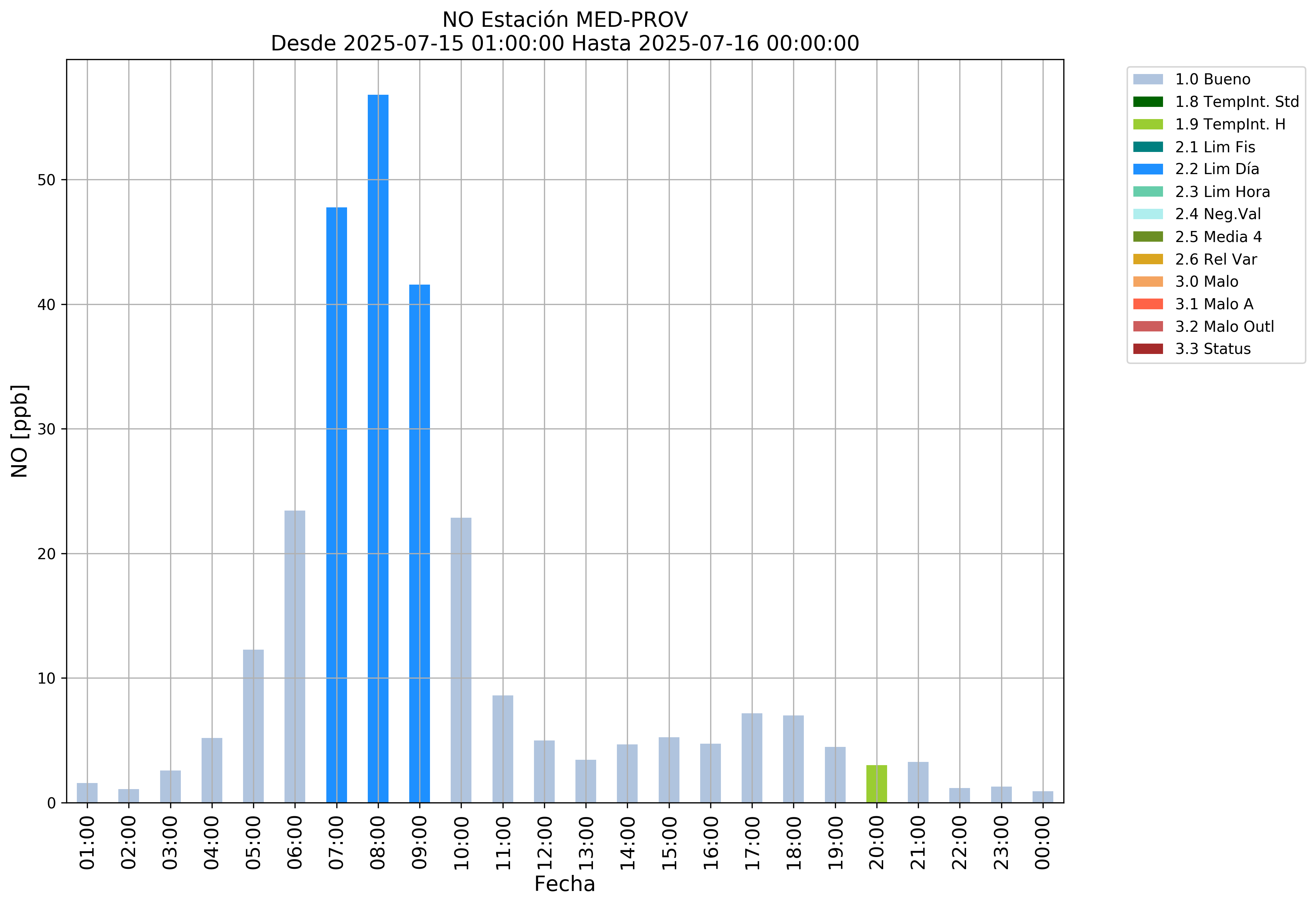The height and width of the screenshot is (906, 1316).
Task: Click the 50 y-axis tick label
Action: [46, 181]
